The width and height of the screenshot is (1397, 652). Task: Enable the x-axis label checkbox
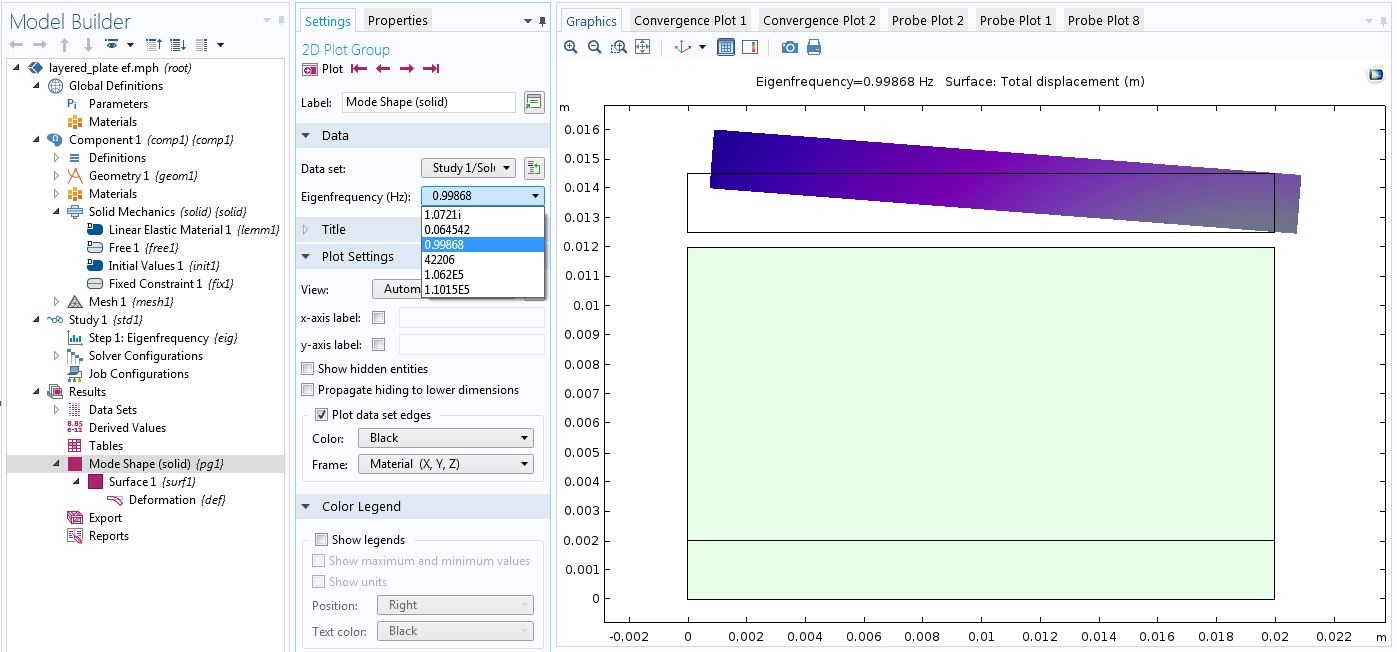tap(378, 318)
